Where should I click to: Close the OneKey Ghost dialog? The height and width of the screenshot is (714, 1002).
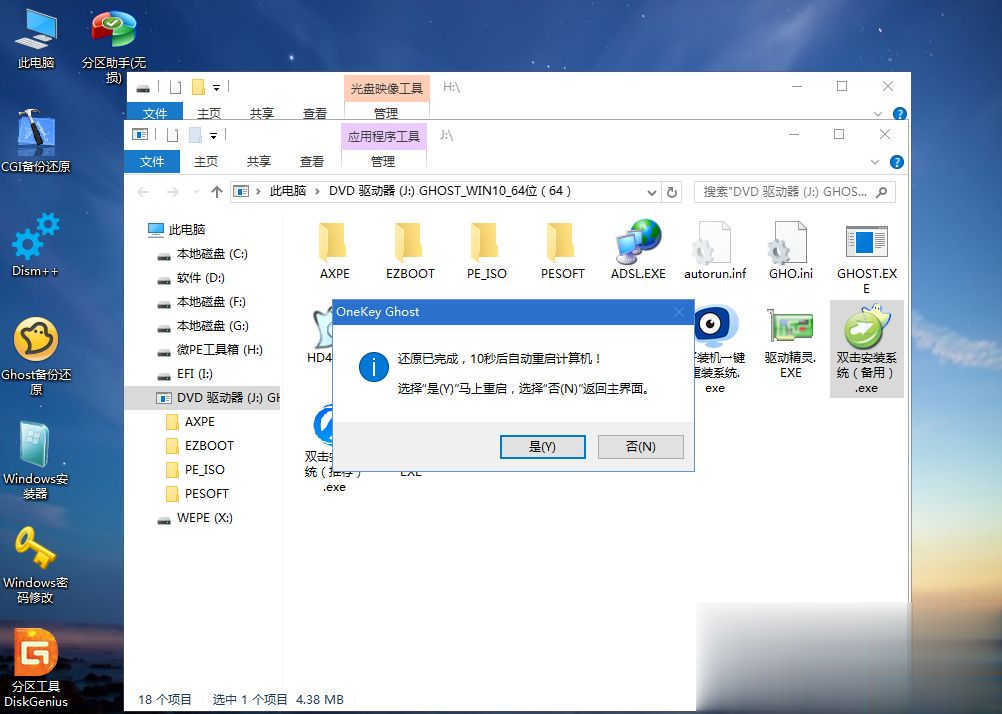click(679, 312)
